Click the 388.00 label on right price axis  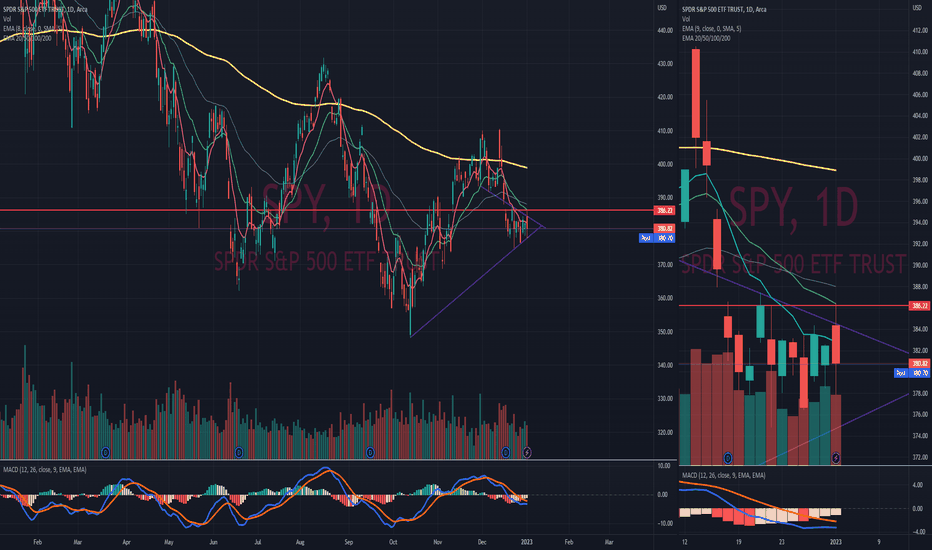tap(920, 287)
